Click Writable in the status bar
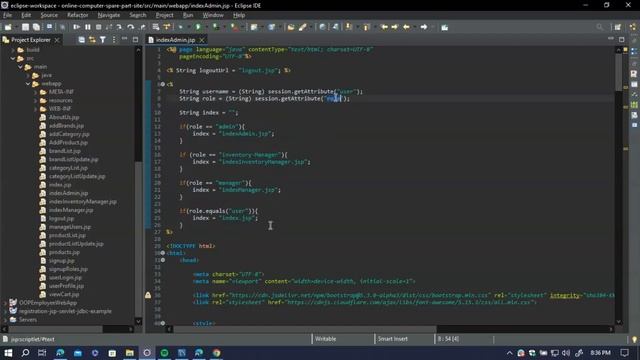The height and width of the screenshot is (360, 640). [326, 339]
